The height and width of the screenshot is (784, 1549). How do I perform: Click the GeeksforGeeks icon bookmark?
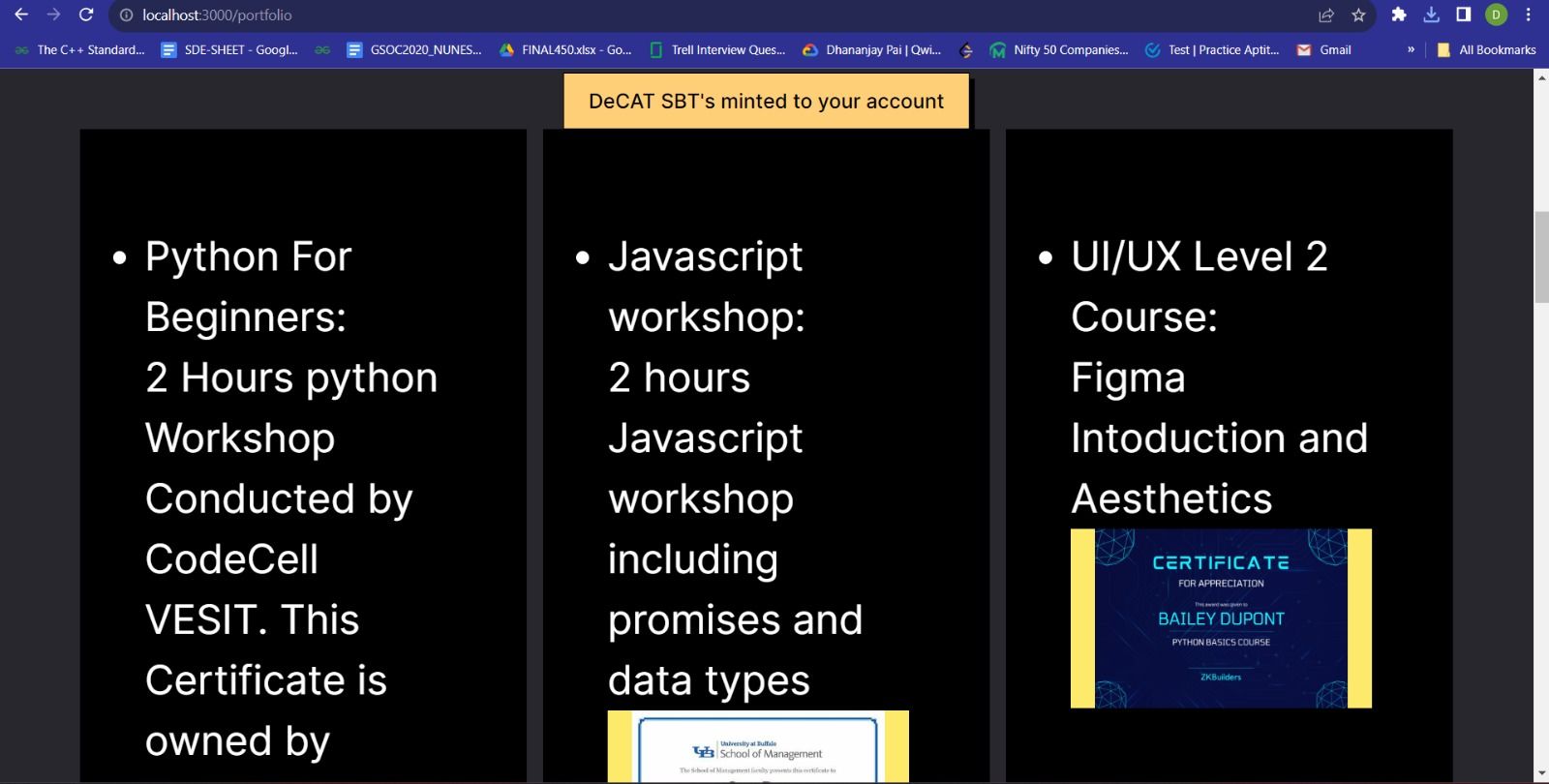point(322,49)
